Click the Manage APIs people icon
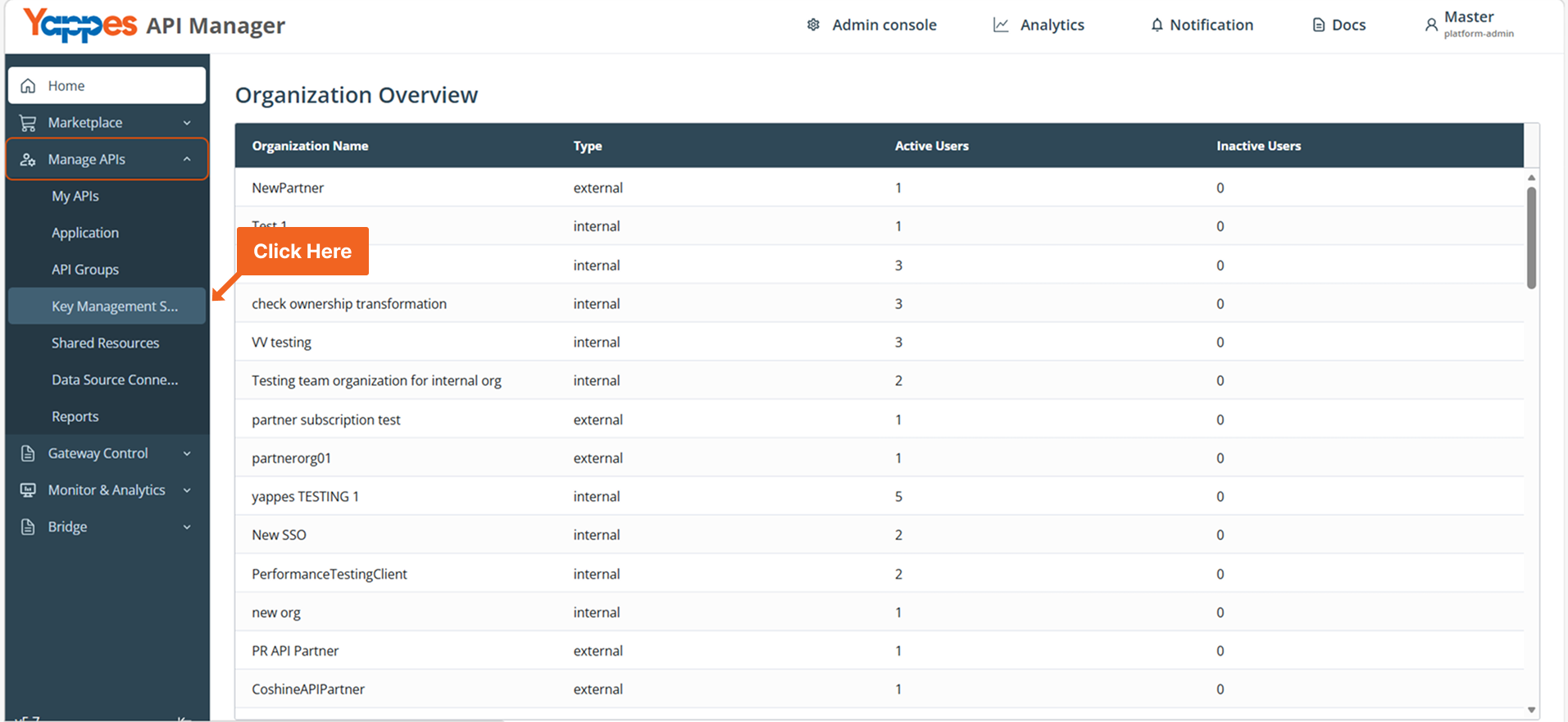The width and height of the screenshot is (1568, 722). (28, 160)
